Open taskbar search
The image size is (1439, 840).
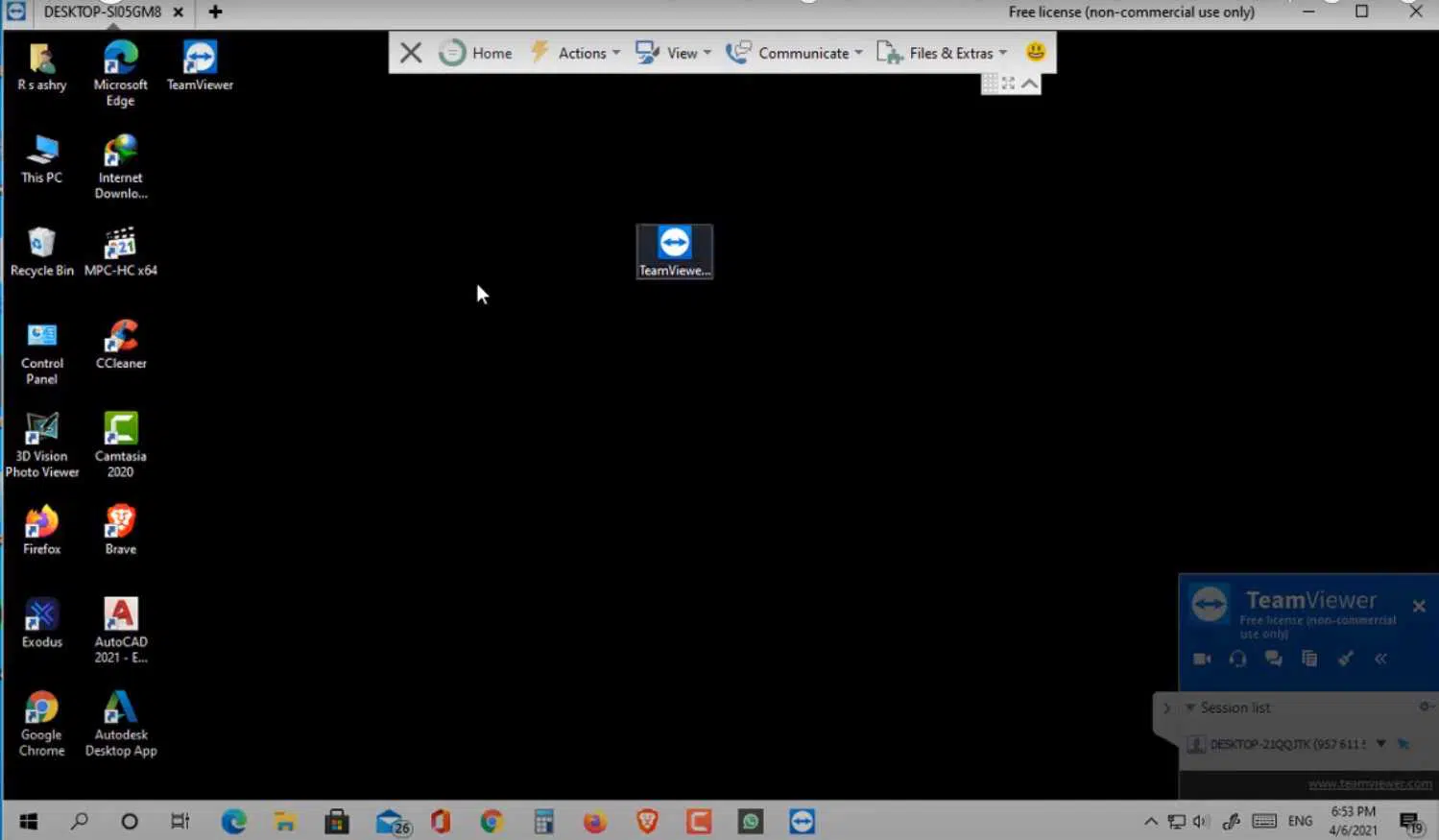[x=80, y=821]
